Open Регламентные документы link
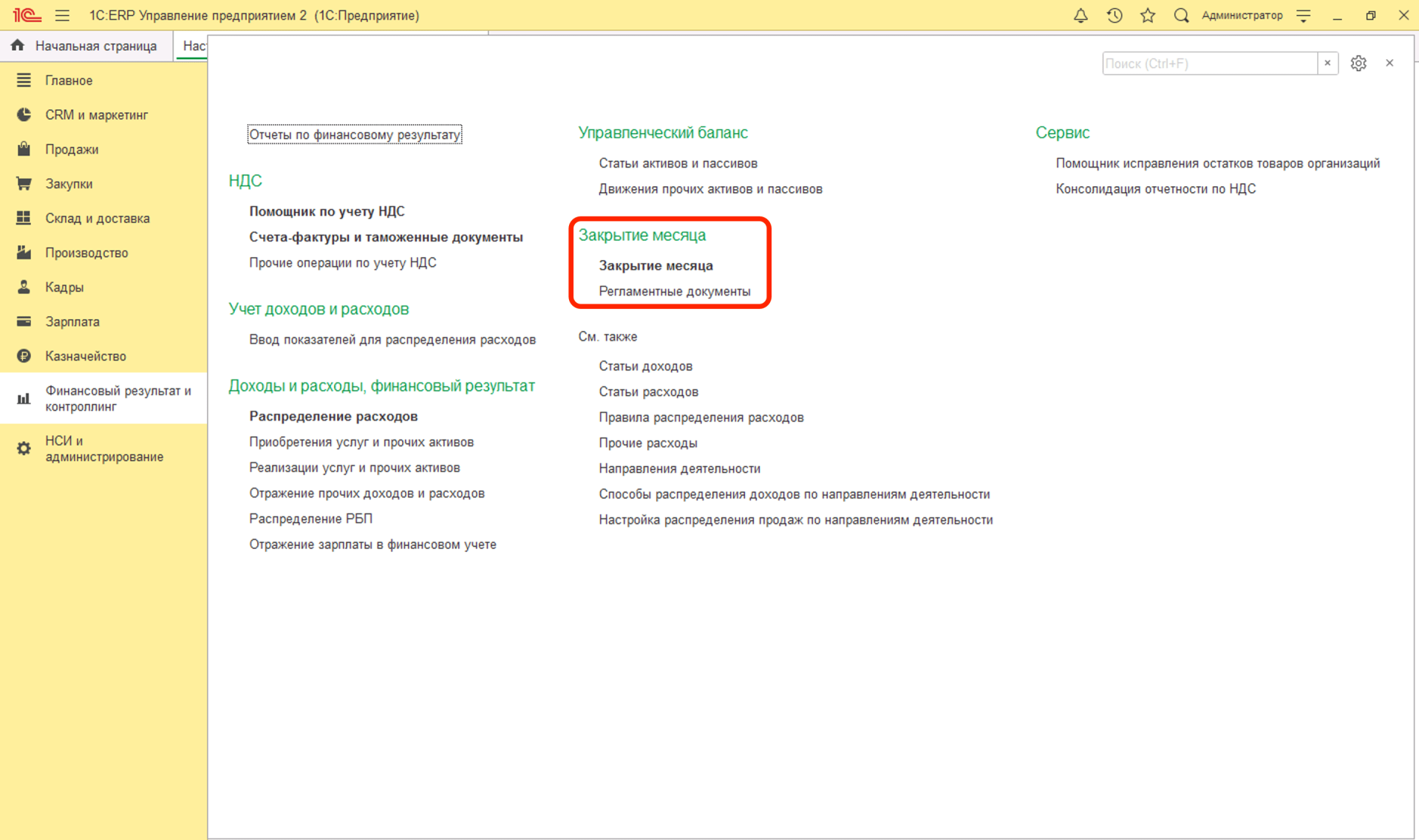 point(674,291)
